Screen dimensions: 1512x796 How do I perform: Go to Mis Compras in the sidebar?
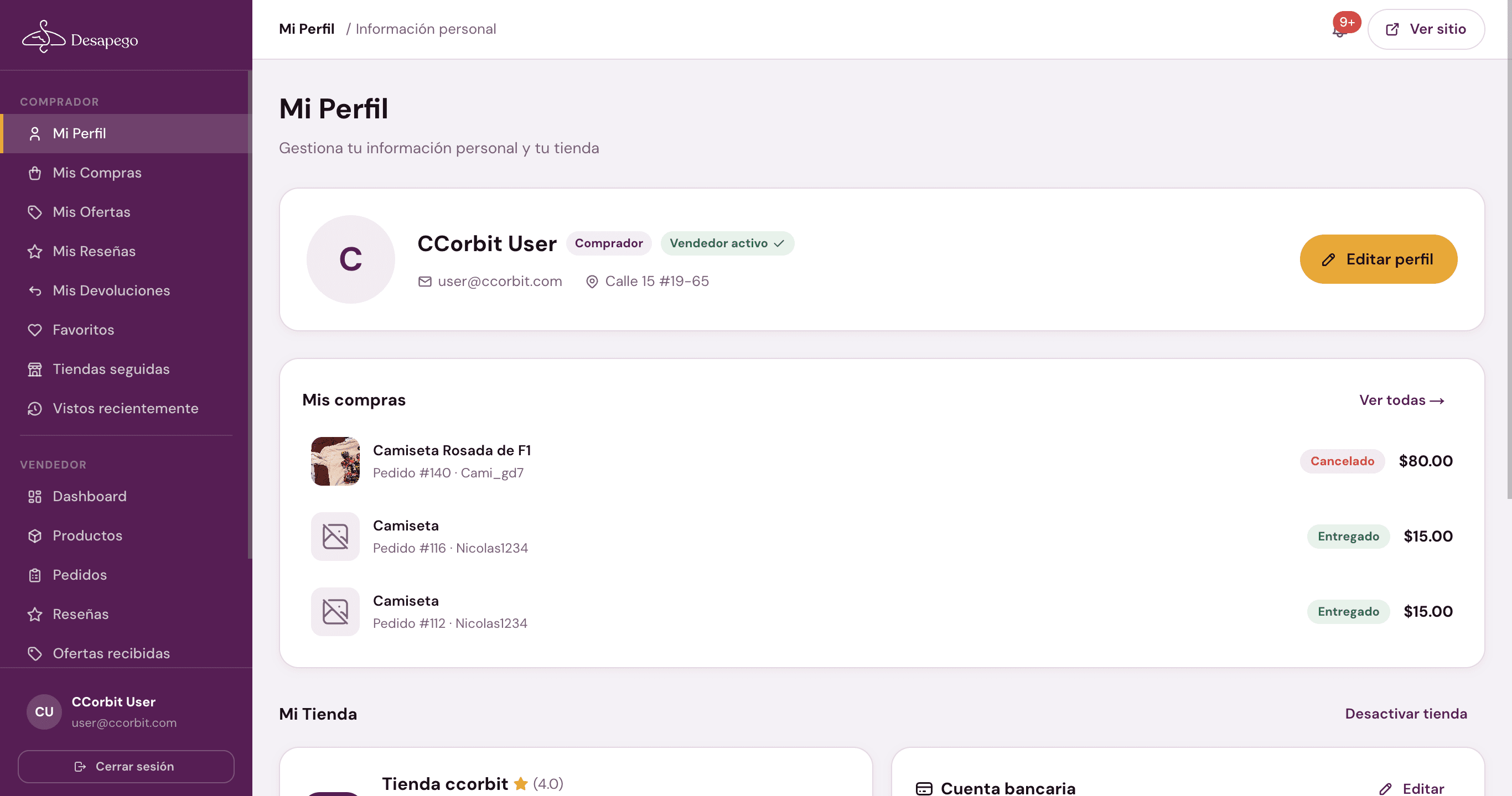click(126, 173)
